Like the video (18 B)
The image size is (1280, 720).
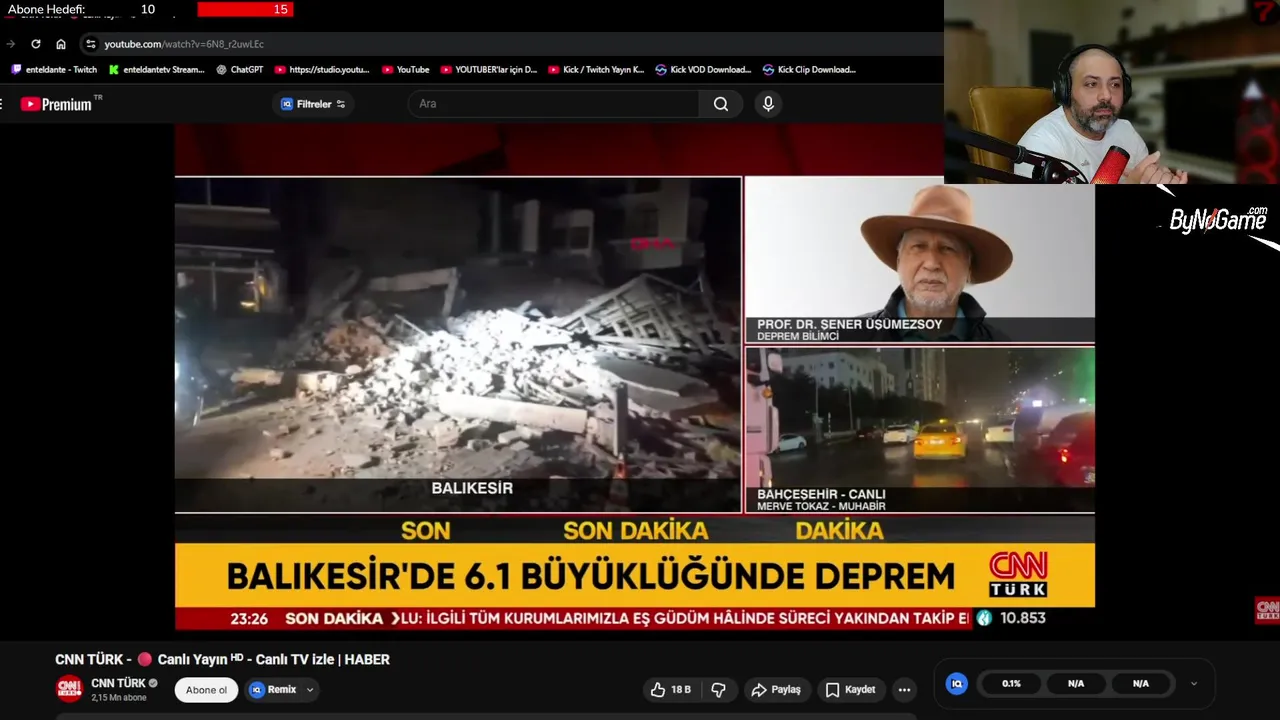click(671, 690)
